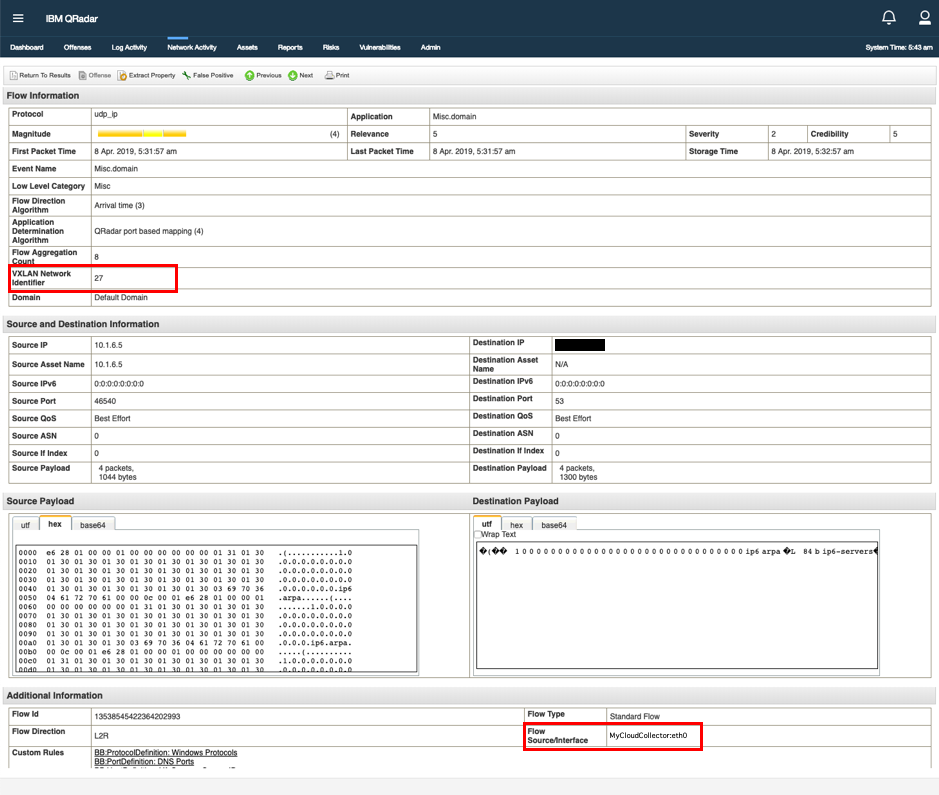Select VXLAN Network Identifier value 27
Viewport: 939px width, 795px height.
(99, 278)
